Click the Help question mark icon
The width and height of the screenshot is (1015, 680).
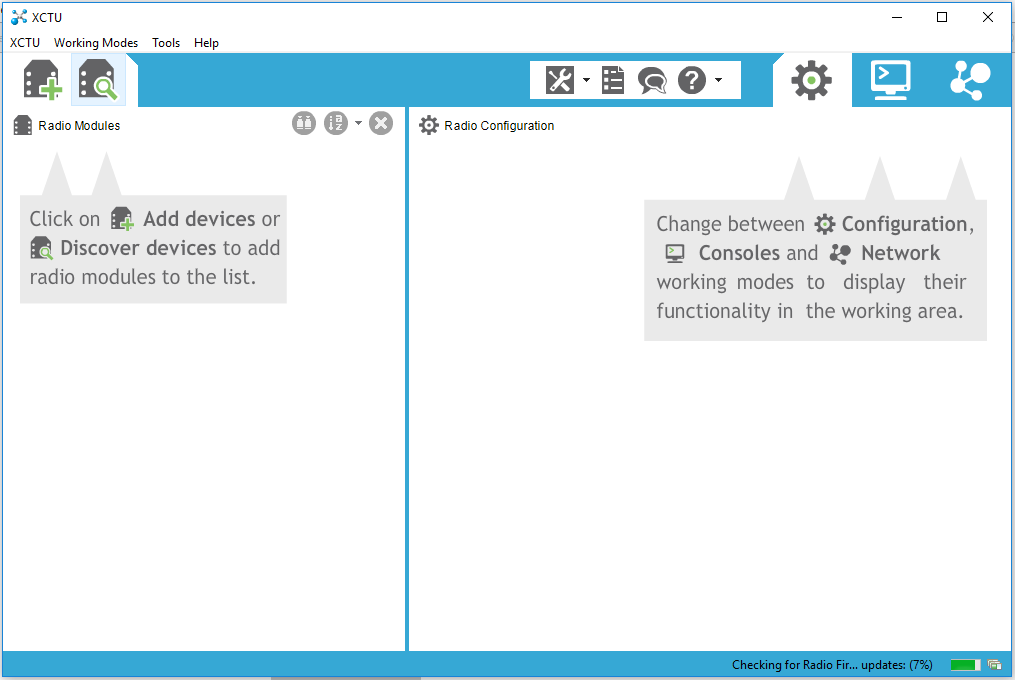[691, 80]
